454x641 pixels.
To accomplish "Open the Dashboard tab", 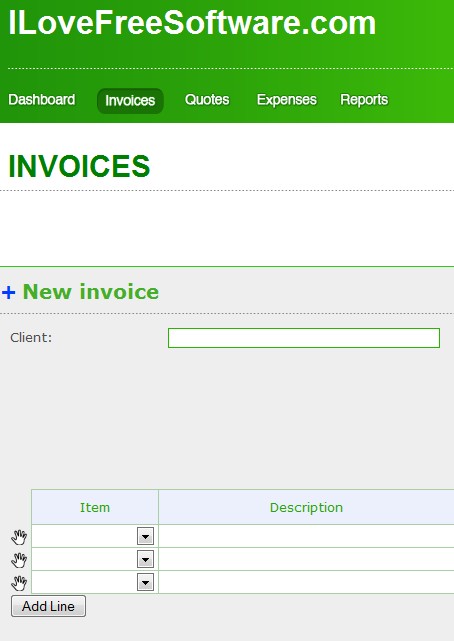I will point(41,100).
